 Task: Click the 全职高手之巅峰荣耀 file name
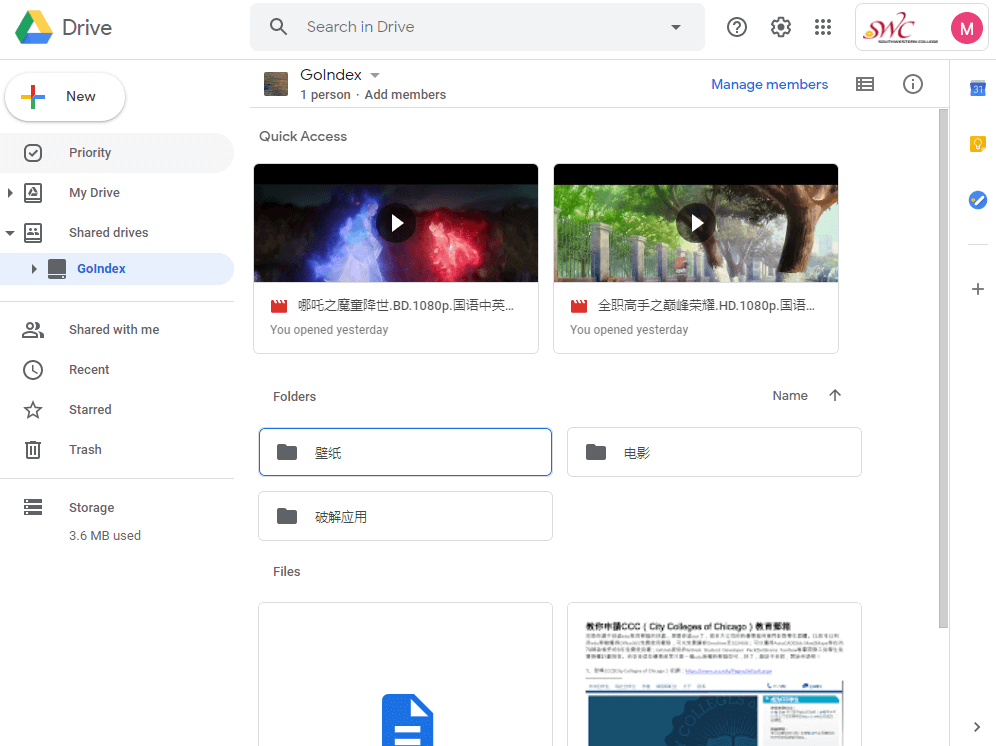[x=706, y=306]
